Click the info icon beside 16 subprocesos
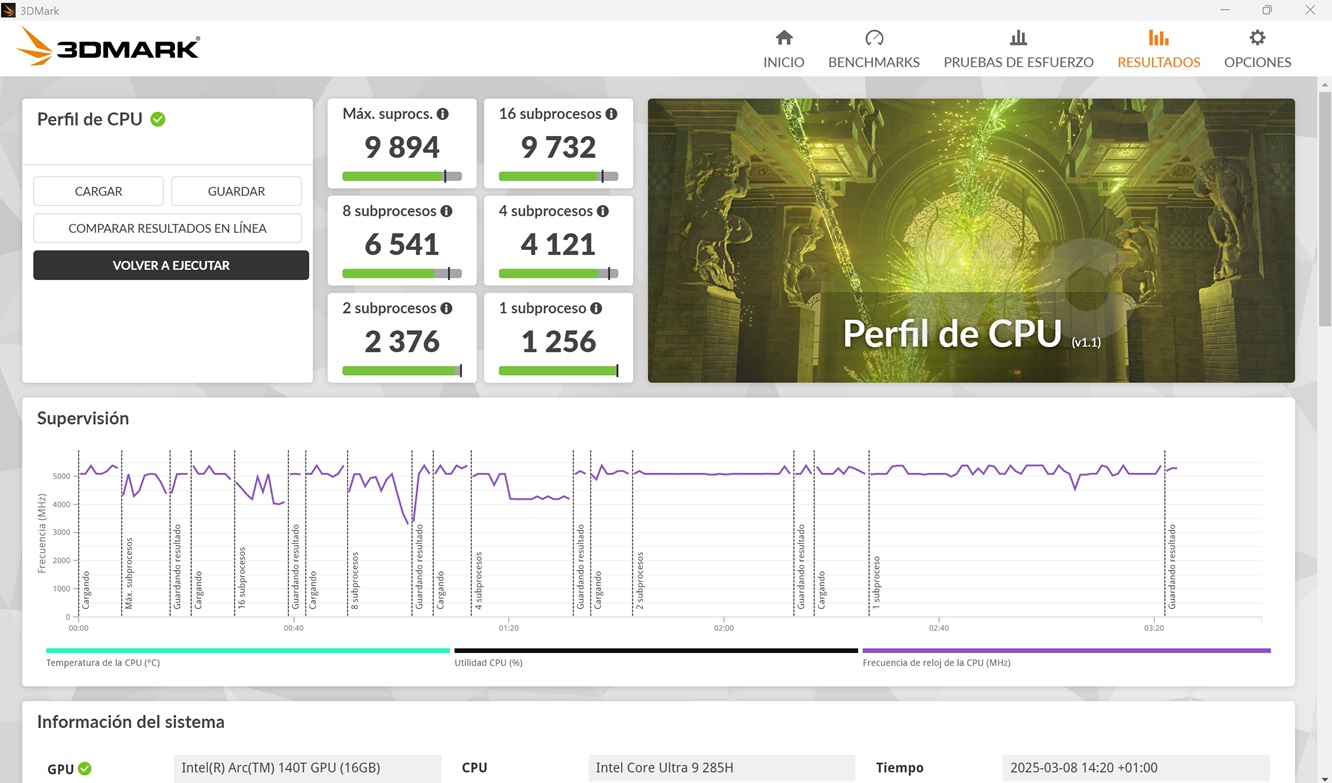Image resolution: width=1332 pixels, height=783 pixels. (x=611, y=113)
